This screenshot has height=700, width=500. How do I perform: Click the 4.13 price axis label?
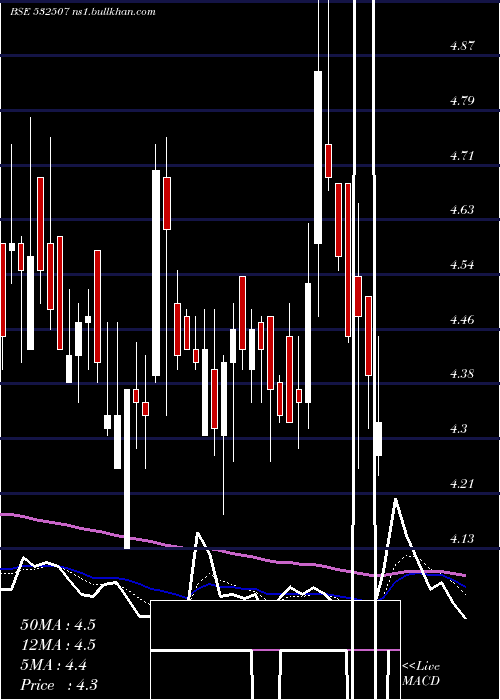pos(462,539)
